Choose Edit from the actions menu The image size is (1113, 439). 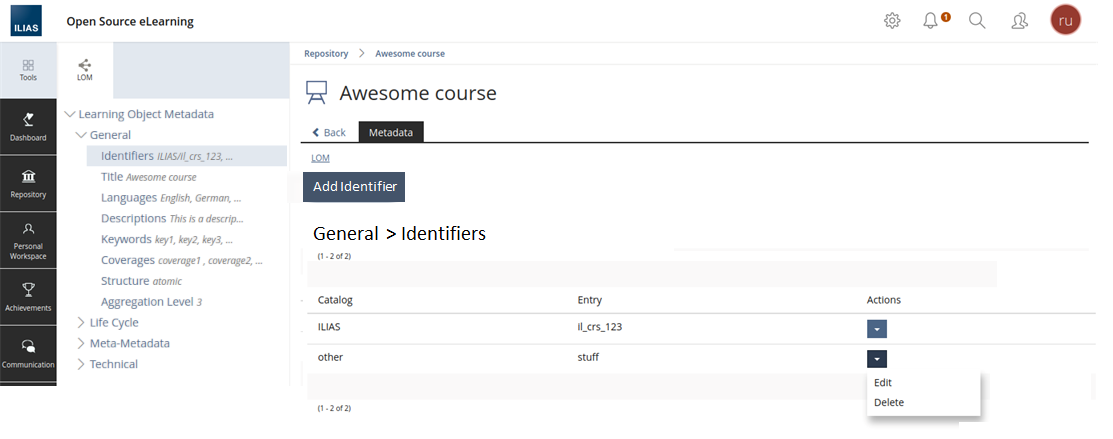[x=883, y=383]
